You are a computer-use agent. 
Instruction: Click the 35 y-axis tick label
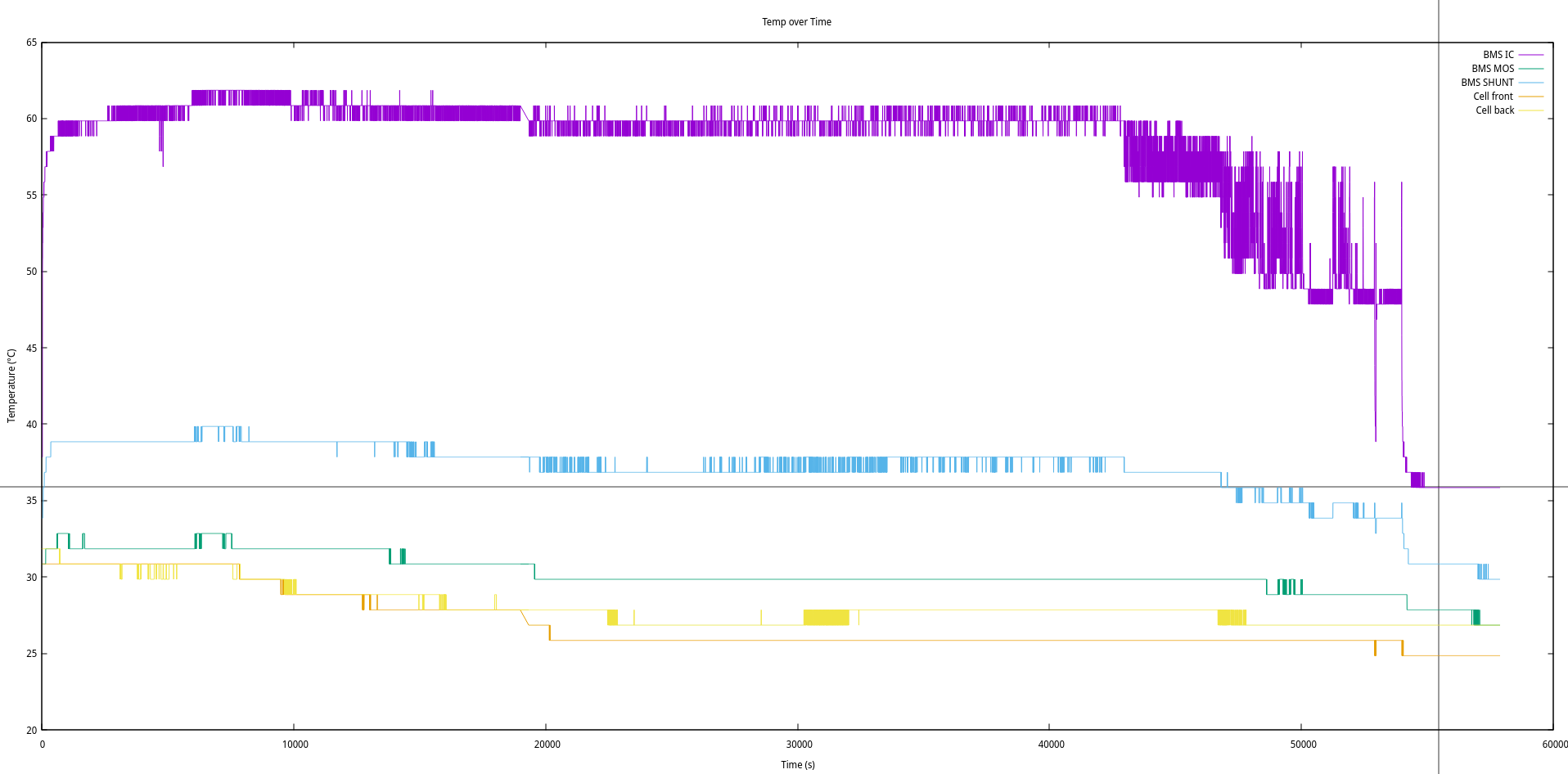click(32, 501)
